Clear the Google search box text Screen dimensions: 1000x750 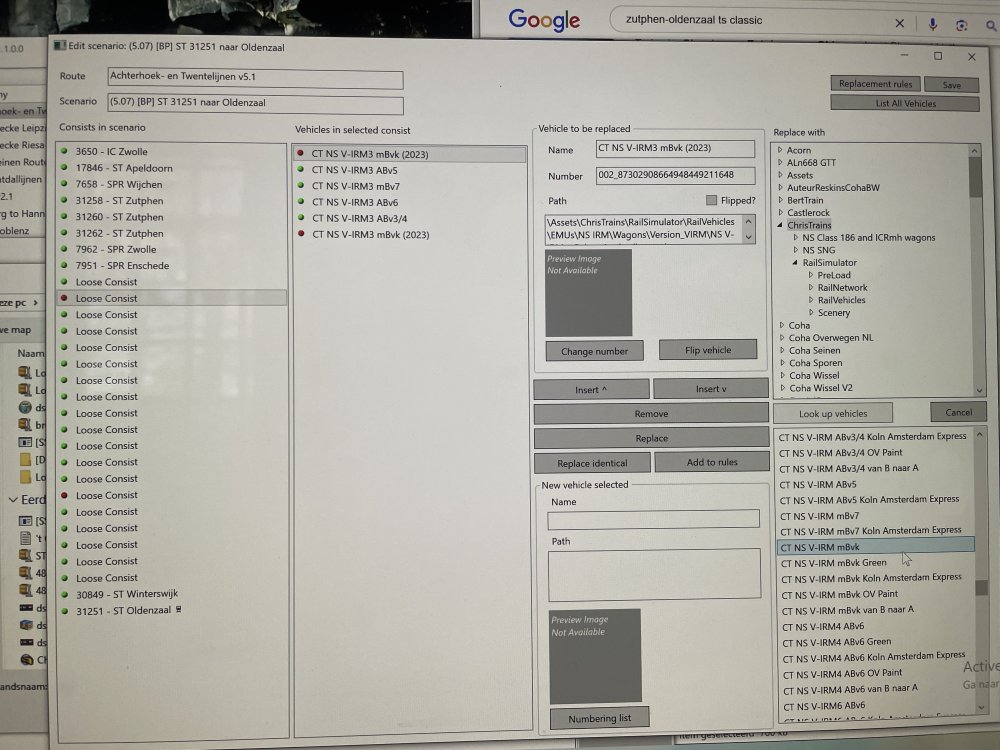(899, 22)
